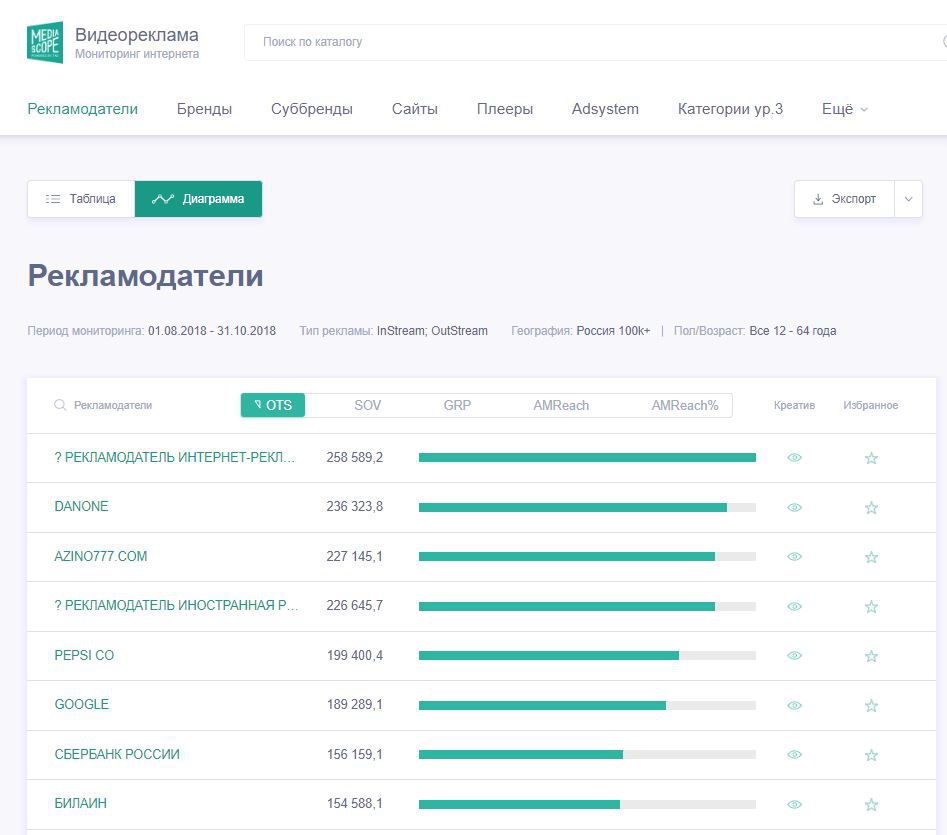Viewport: 947px width, 835px height.
Task: Open the Плееры tab
Action: tap(504, 109)
